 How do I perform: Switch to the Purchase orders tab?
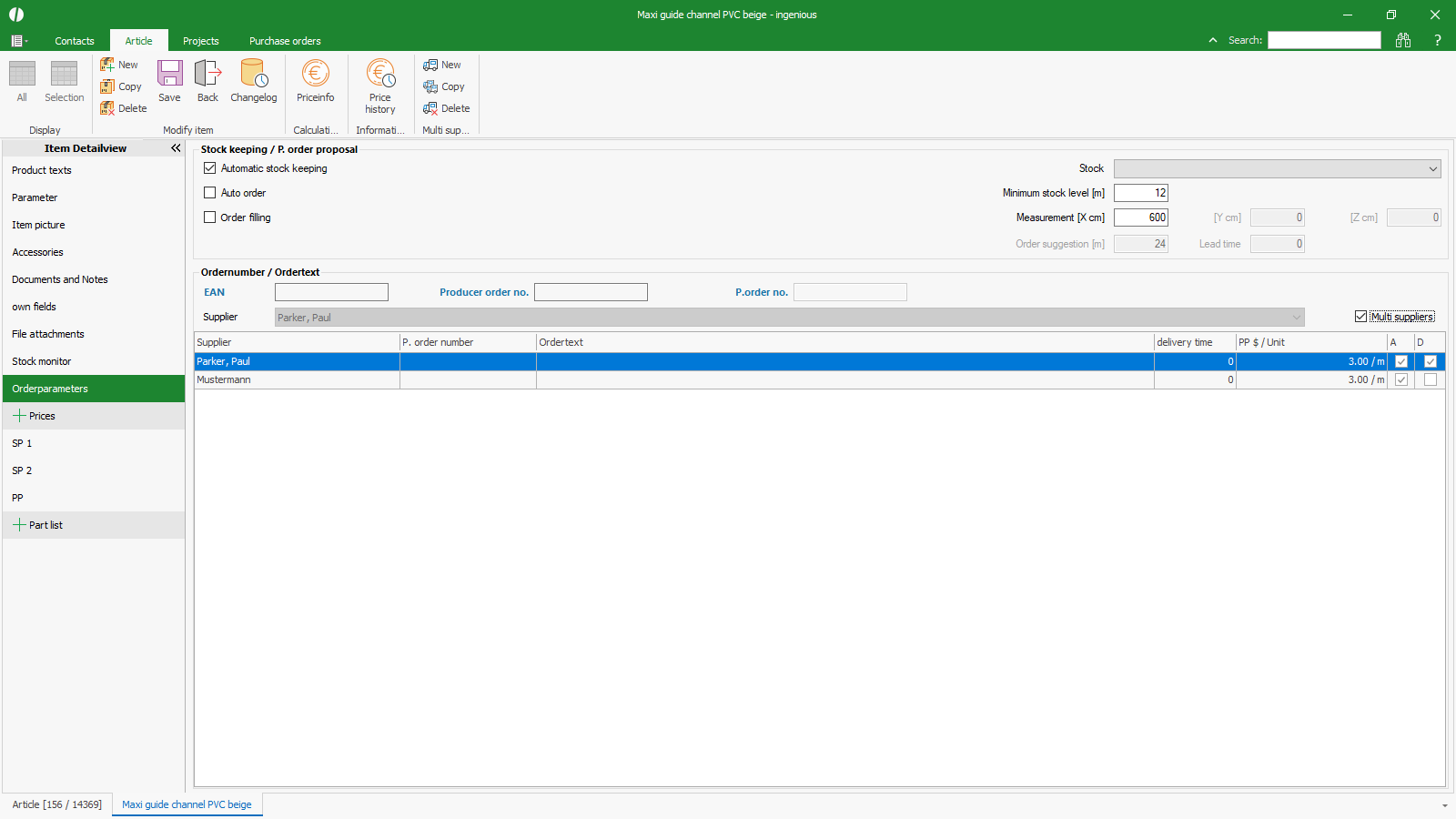tap(285, 41)
